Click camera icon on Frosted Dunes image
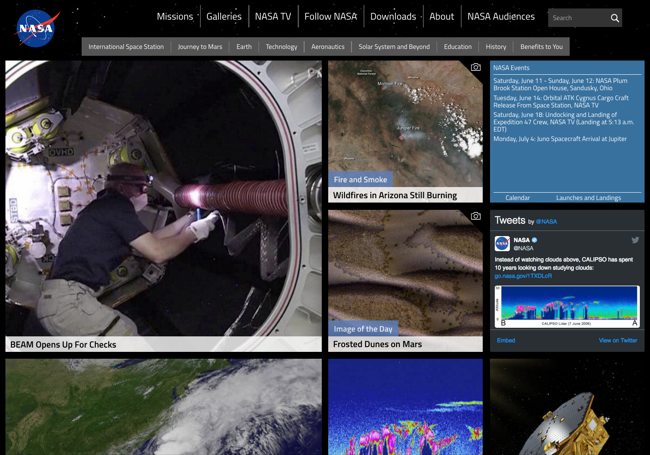650x455 pixels. [476, 216]
